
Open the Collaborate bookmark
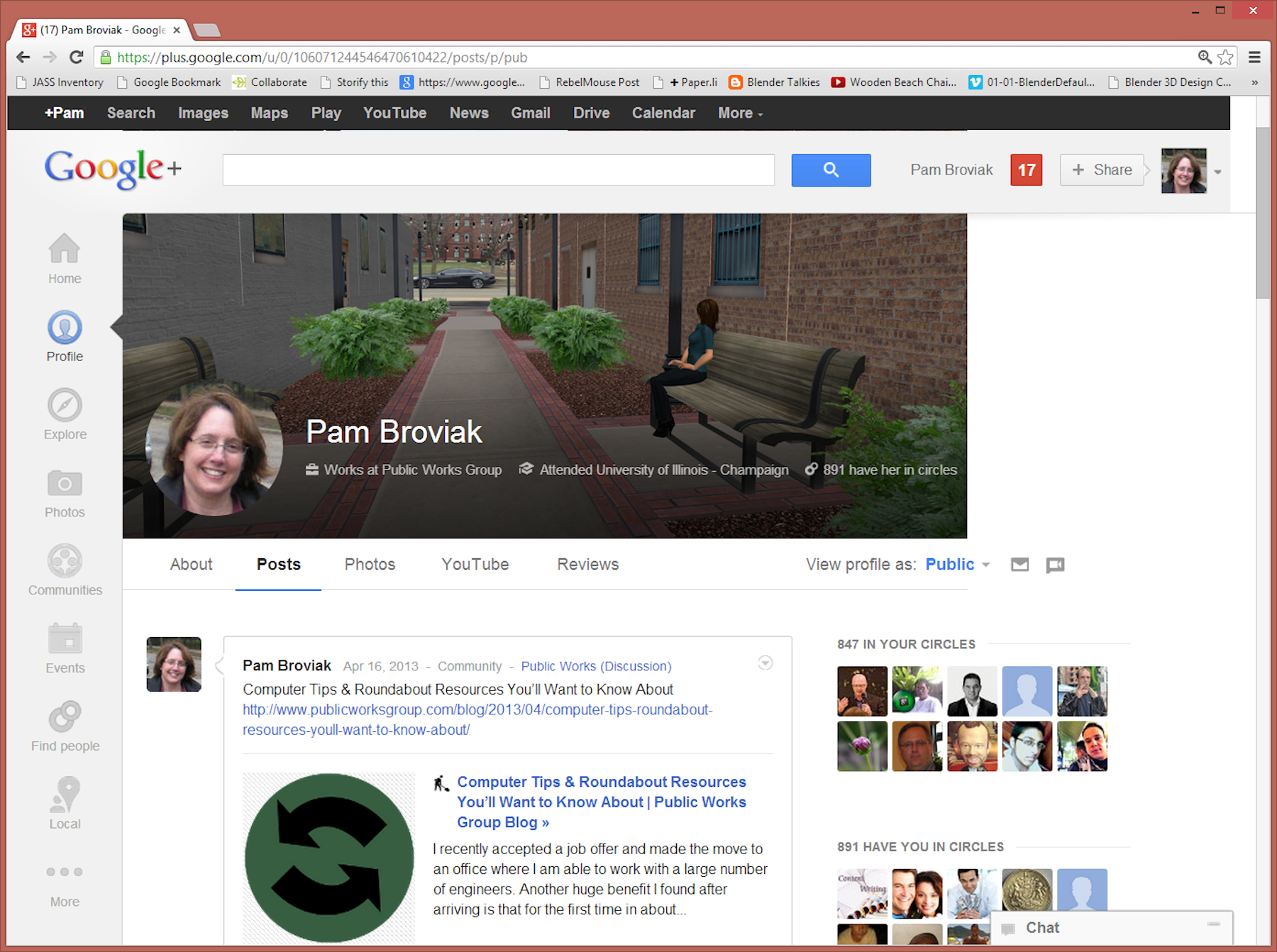[x=270, y=82]
